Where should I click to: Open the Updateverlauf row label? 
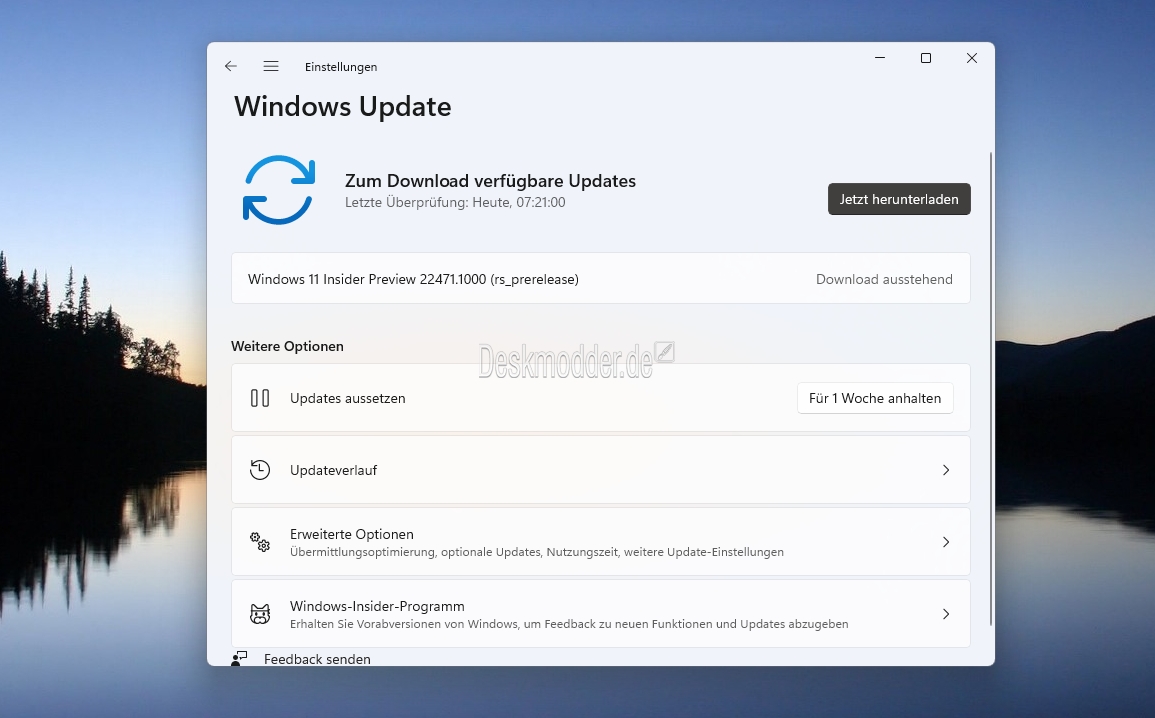pos(333,470)
